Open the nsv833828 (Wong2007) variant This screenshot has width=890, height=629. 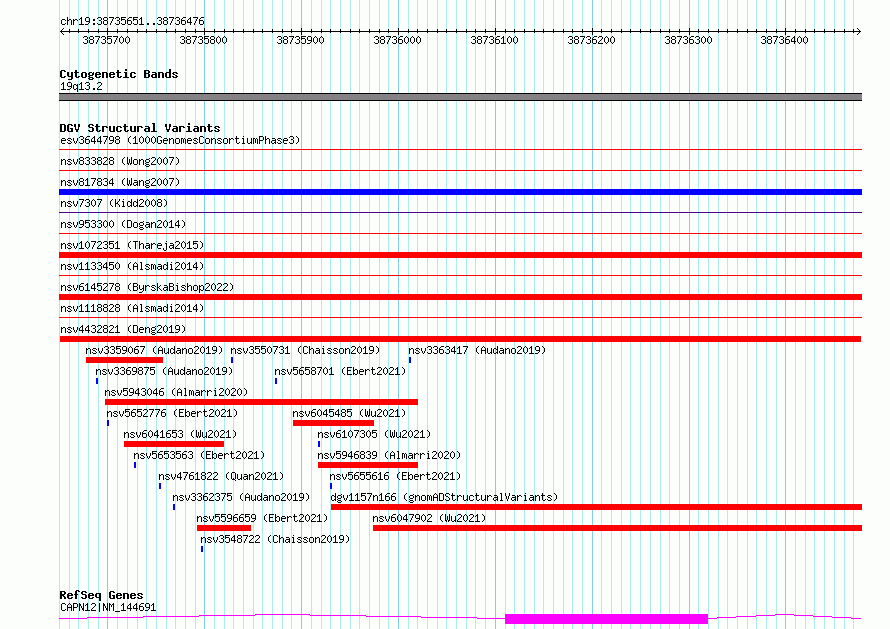pos(120,161)
